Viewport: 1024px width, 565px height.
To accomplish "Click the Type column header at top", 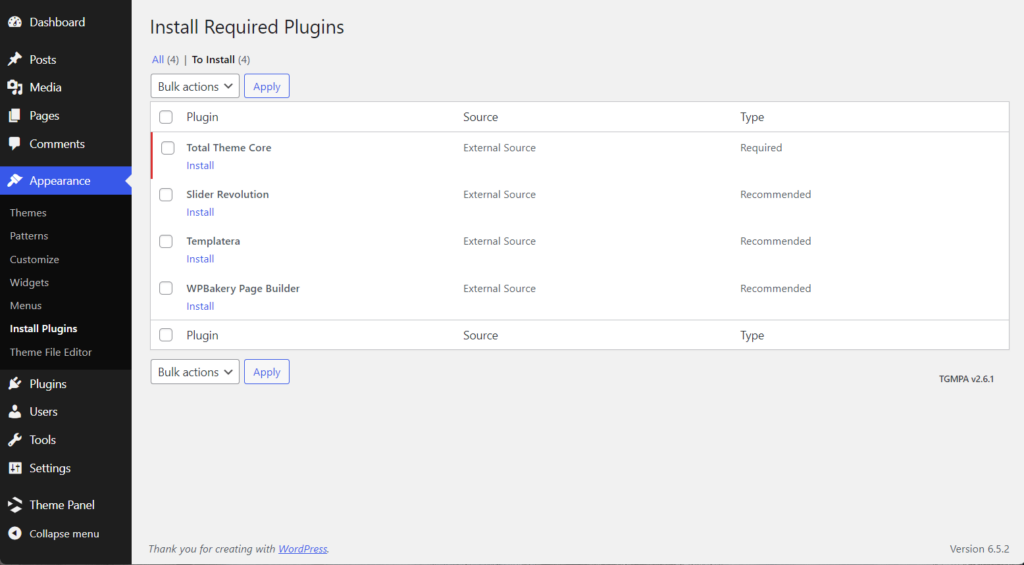I will tap(752, 118).
